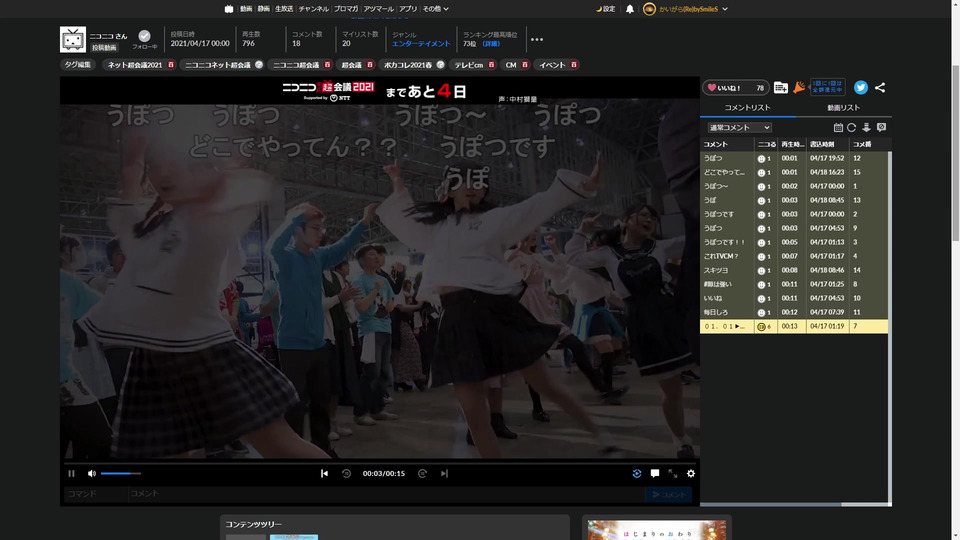Jump to the video start

pos(324,473)
